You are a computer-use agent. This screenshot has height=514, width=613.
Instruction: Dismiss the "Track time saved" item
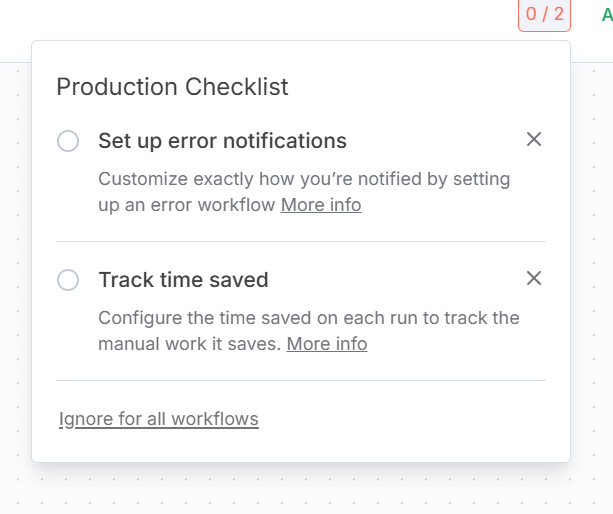[534, 278]
